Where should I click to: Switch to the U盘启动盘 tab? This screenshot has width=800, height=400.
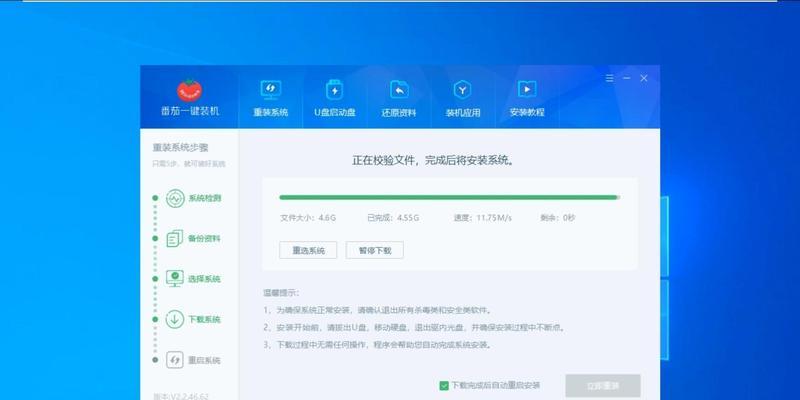(335, 98)
